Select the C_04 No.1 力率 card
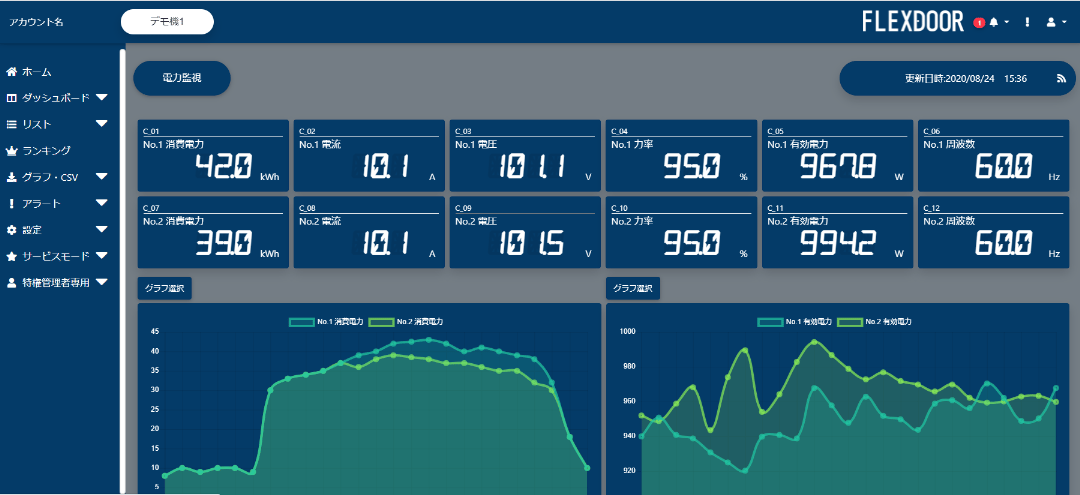1080x495 pixels. 681,156
